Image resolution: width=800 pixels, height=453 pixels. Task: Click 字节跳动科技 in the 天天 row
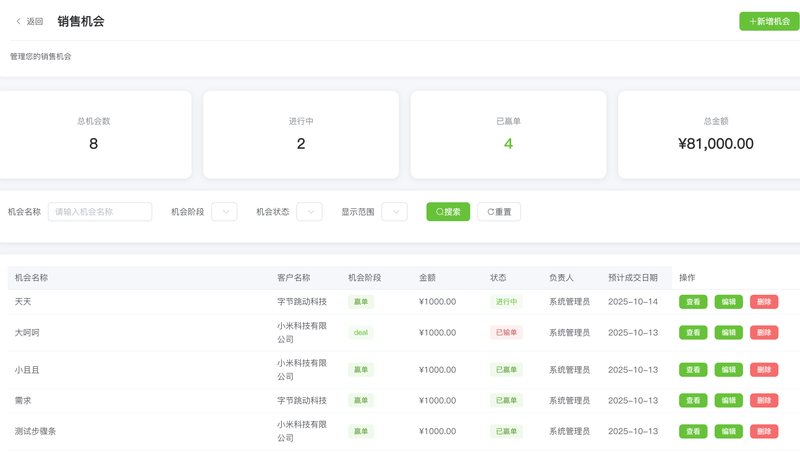pos(302,301)
